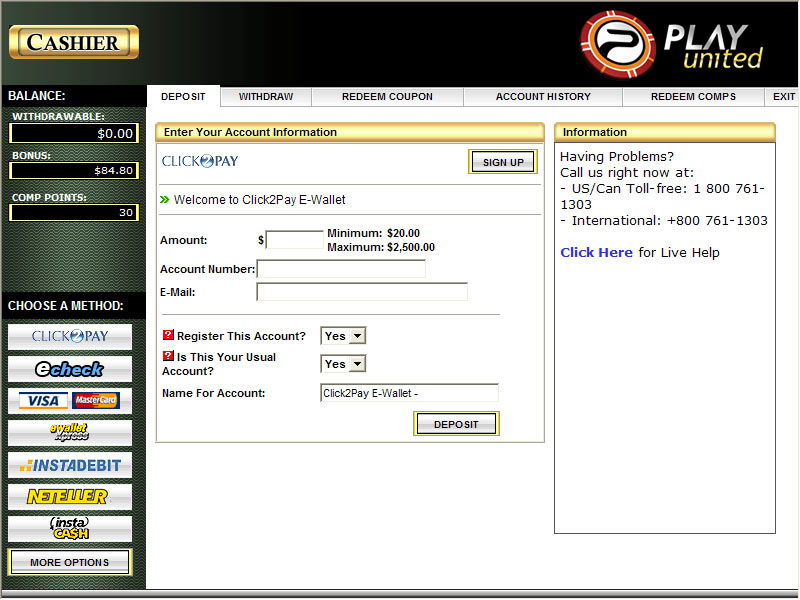The image size is (800, 600).
Task: Go to the Redeem Comps tab
Action: tap(693, 97)
